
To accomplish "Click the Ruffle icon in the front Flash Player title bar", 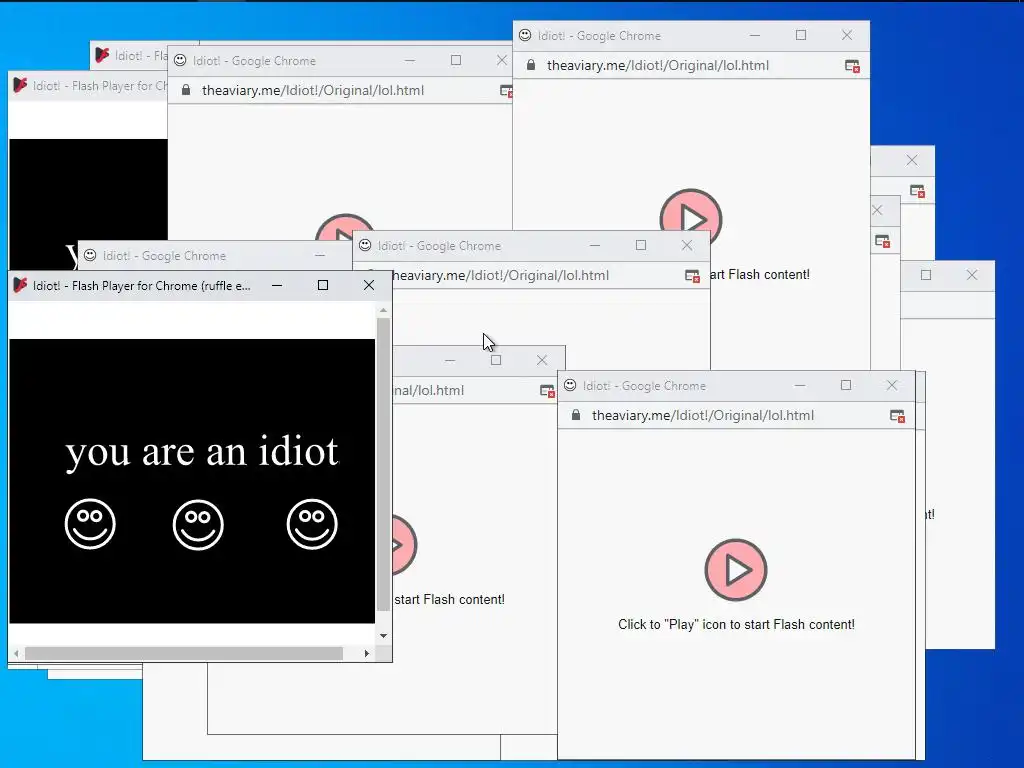I will (20, 285).
